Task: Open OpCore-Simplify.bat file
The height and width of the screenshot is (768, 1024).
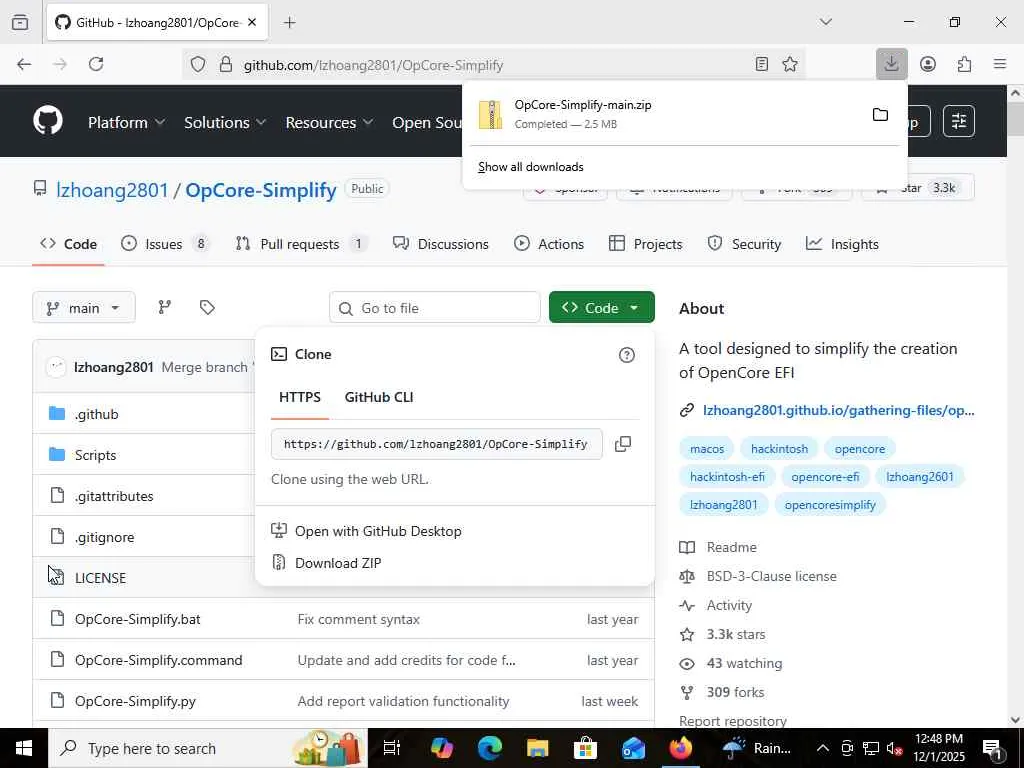Action: [x=138, y=619]
